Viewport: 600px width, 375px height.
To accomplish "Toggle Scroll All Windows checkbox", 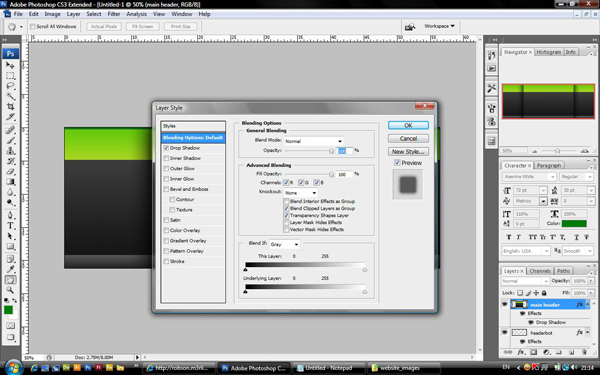I will (x=33, y=27).
